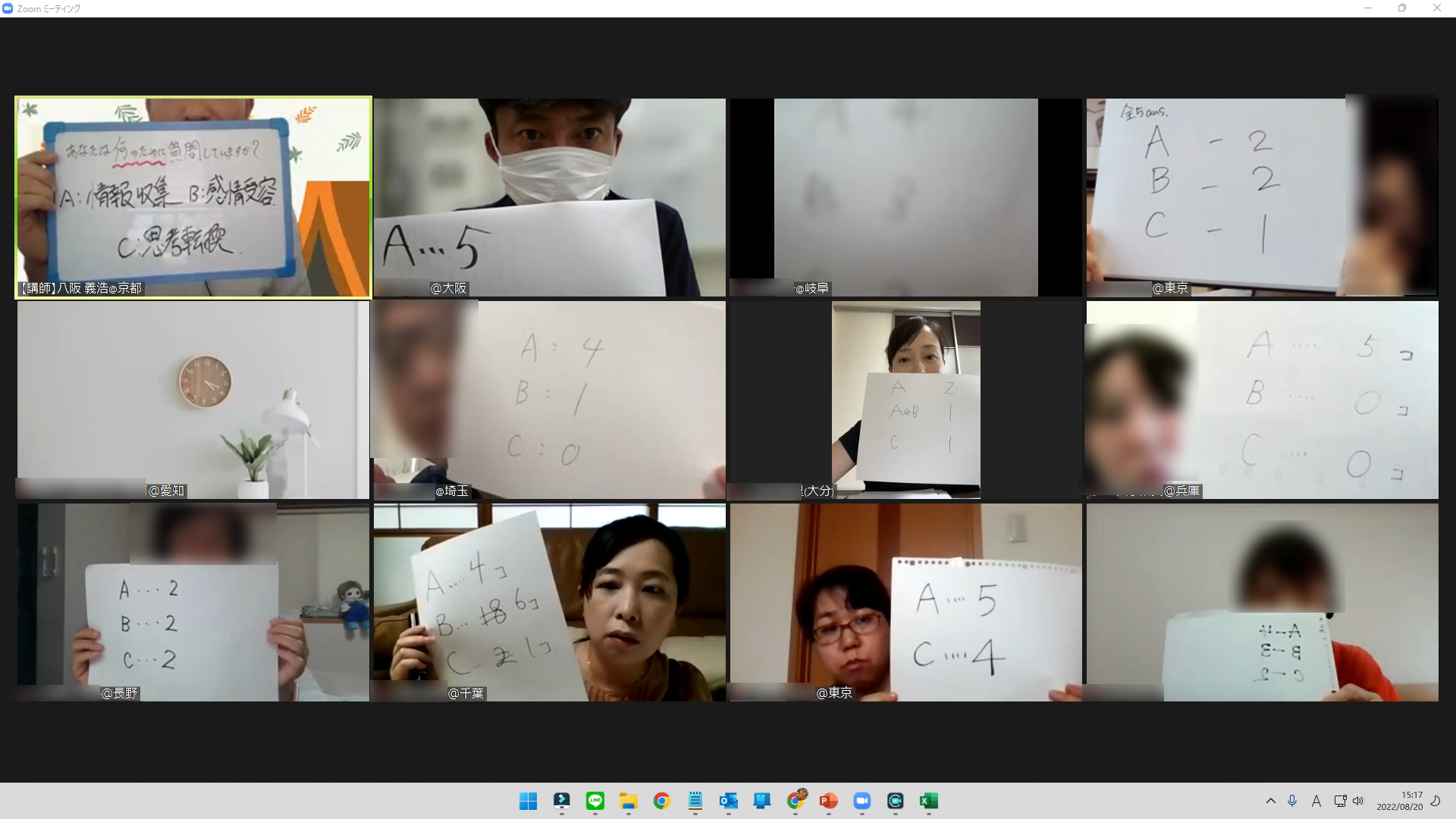The width and height of the screenshot is (1456, 819).
Task: Open the Zoom app in taskbar
Action: pyautogui.click(x=861, y=801)
